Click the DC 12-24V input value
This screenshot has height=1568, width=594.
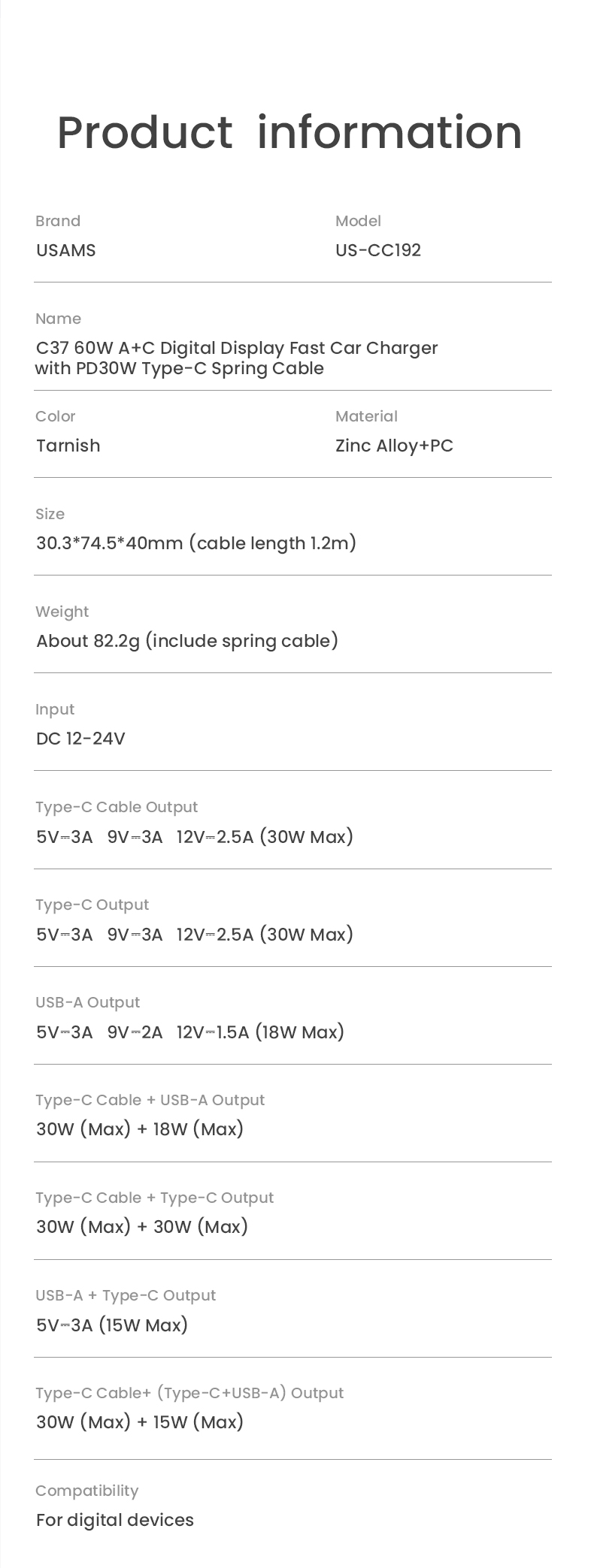(80, 739)
